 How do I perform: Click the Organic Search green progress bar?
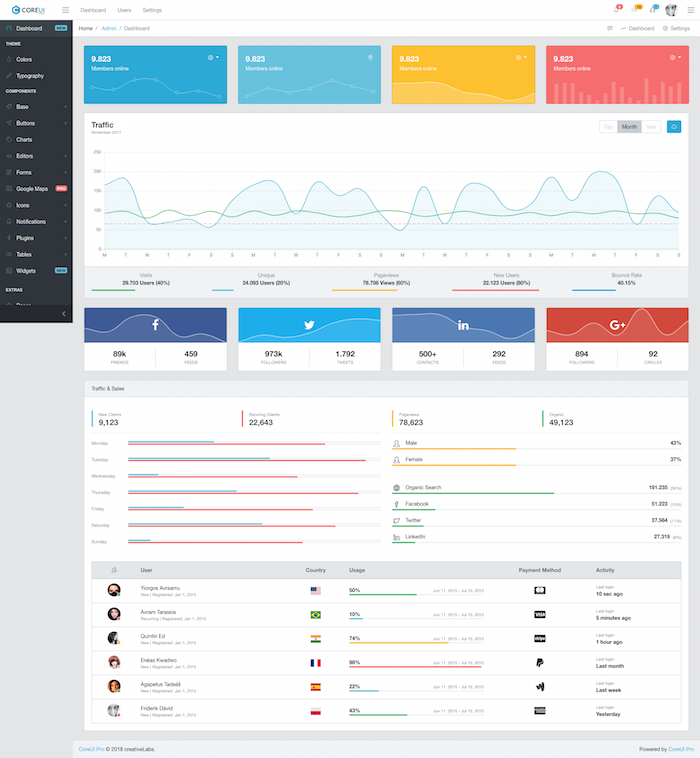(x=473, y=493)
